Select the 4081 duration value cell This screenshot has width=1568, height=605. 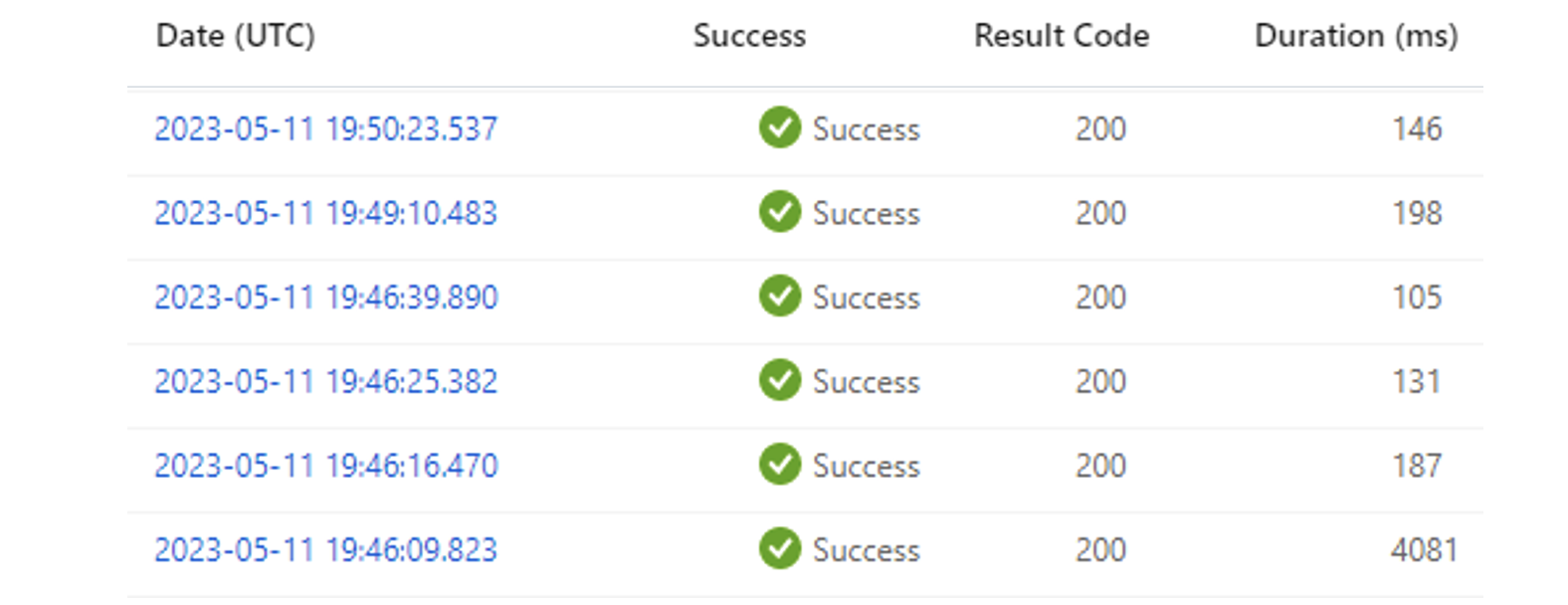coord(1424,549)
